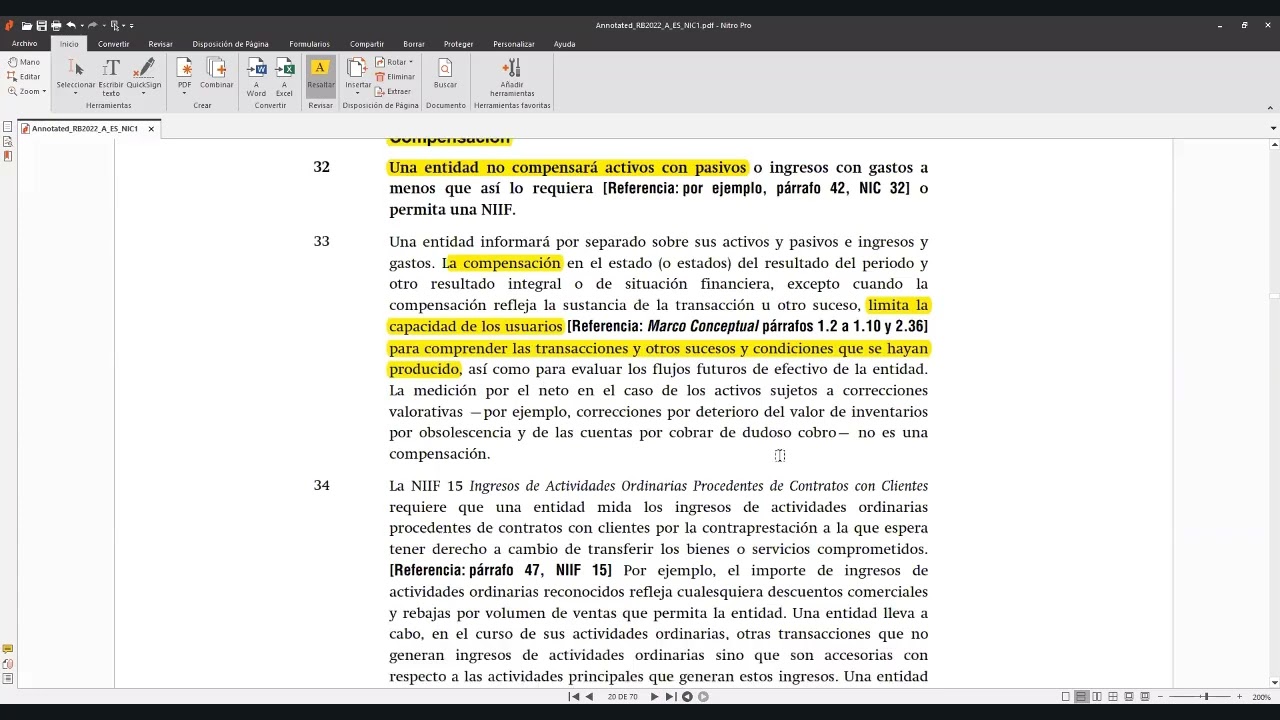Convert document to Word
Image resolution: width=1280 pixels, height=720 pixels.
[257, 76]
